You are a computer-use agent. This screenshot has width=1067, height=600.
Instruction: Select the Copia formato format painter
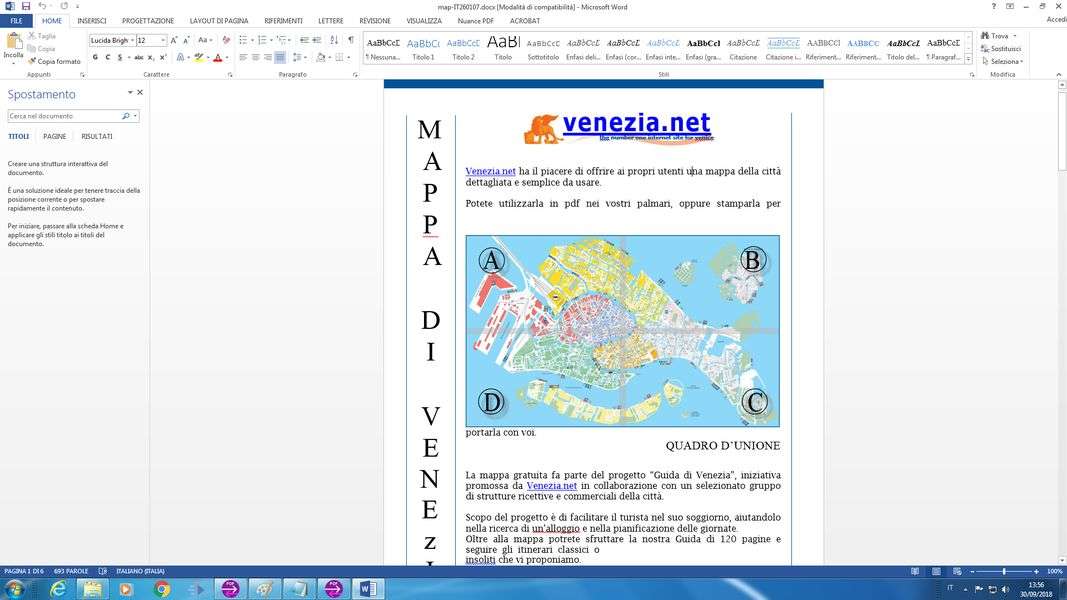[x=54, y=61]
